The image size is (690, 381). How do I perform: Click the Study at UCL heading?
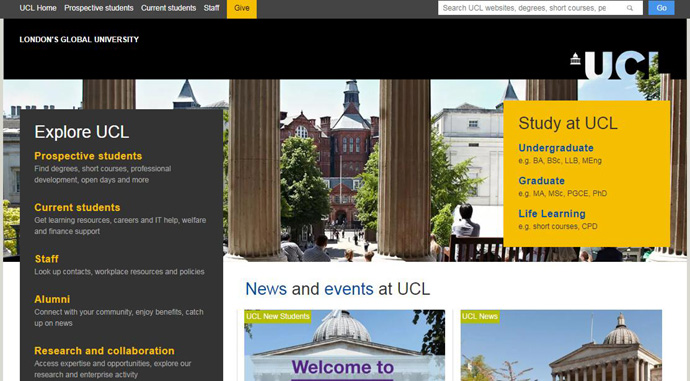pos(568,124)
